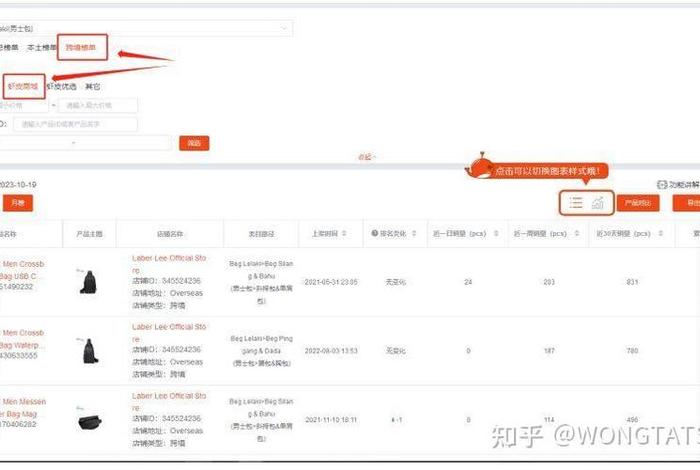This screenshot has height=470, width=700.
Task: Click listing time 2021-11-10 cell
Action: 331,420
